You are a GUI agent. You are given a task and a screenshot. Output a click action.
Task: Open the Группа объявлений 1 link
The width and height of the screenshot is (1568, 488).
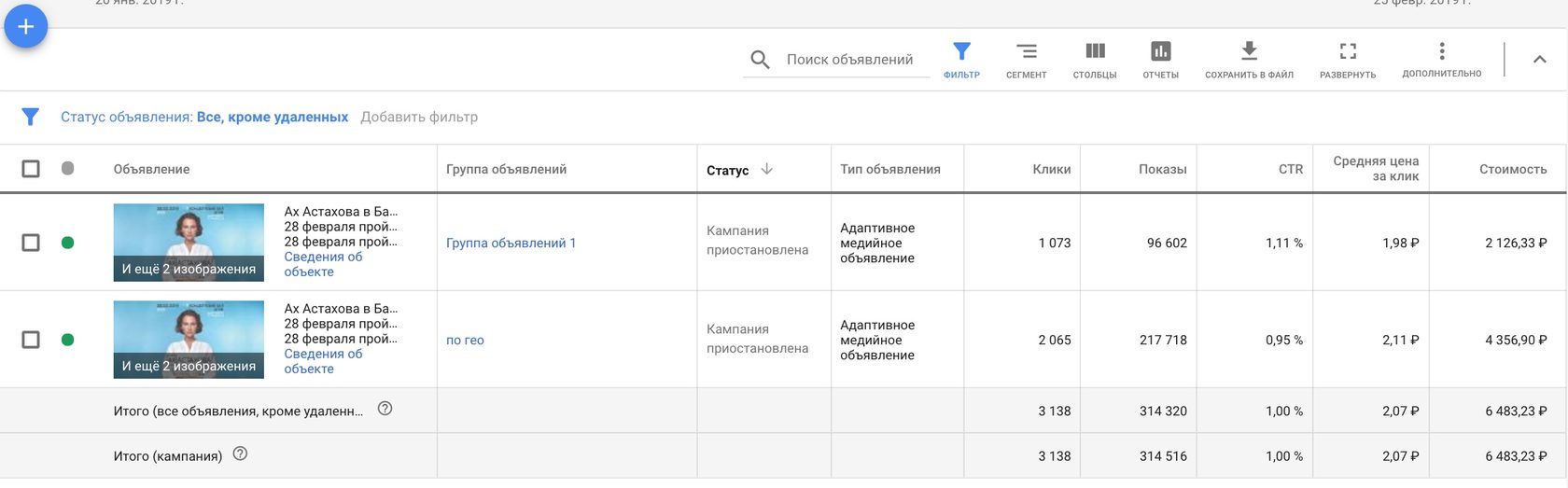click(511, 243)
